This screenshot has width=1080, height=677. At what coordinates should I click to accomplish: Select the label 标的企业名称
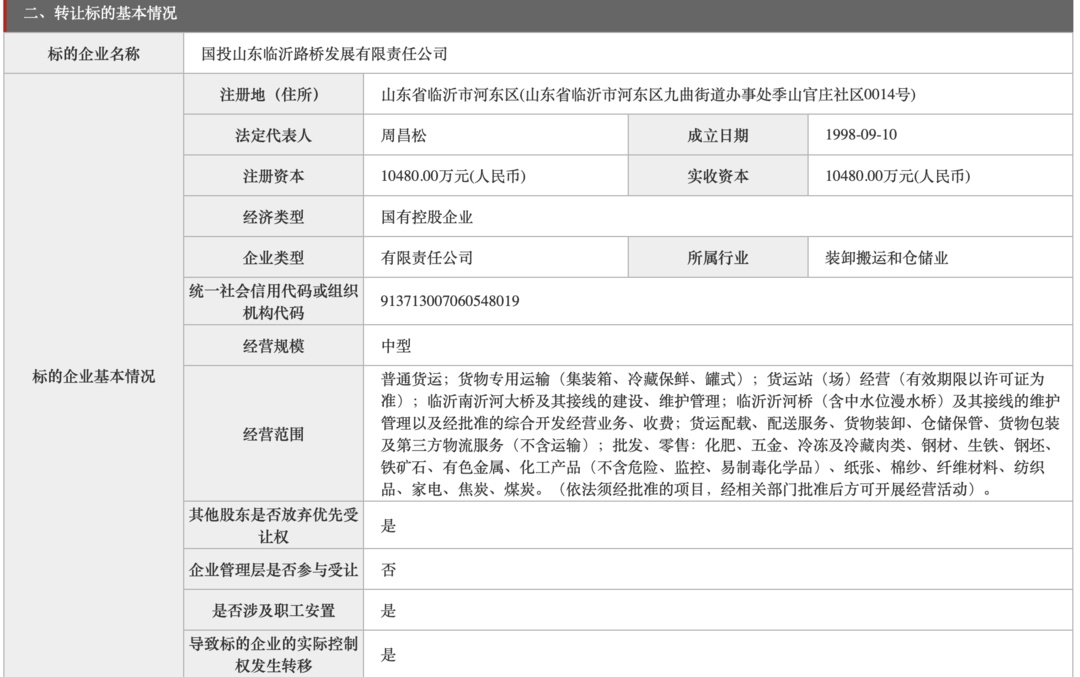coord(94,54)
